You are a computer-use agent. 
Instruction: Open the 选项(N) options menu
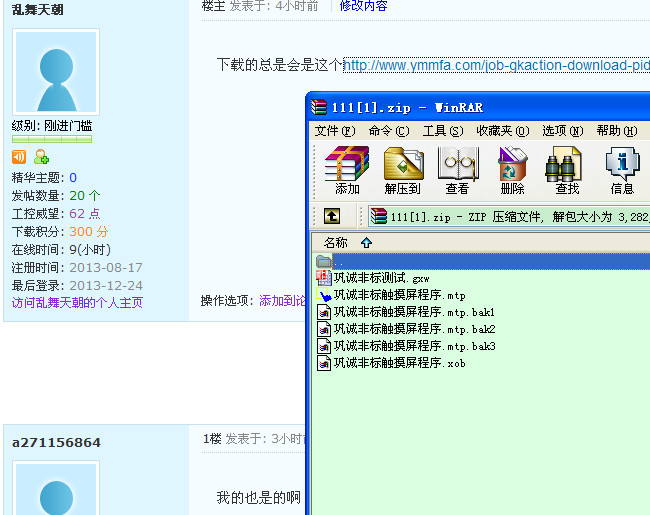pyautogui.click(x=562, y=131)
